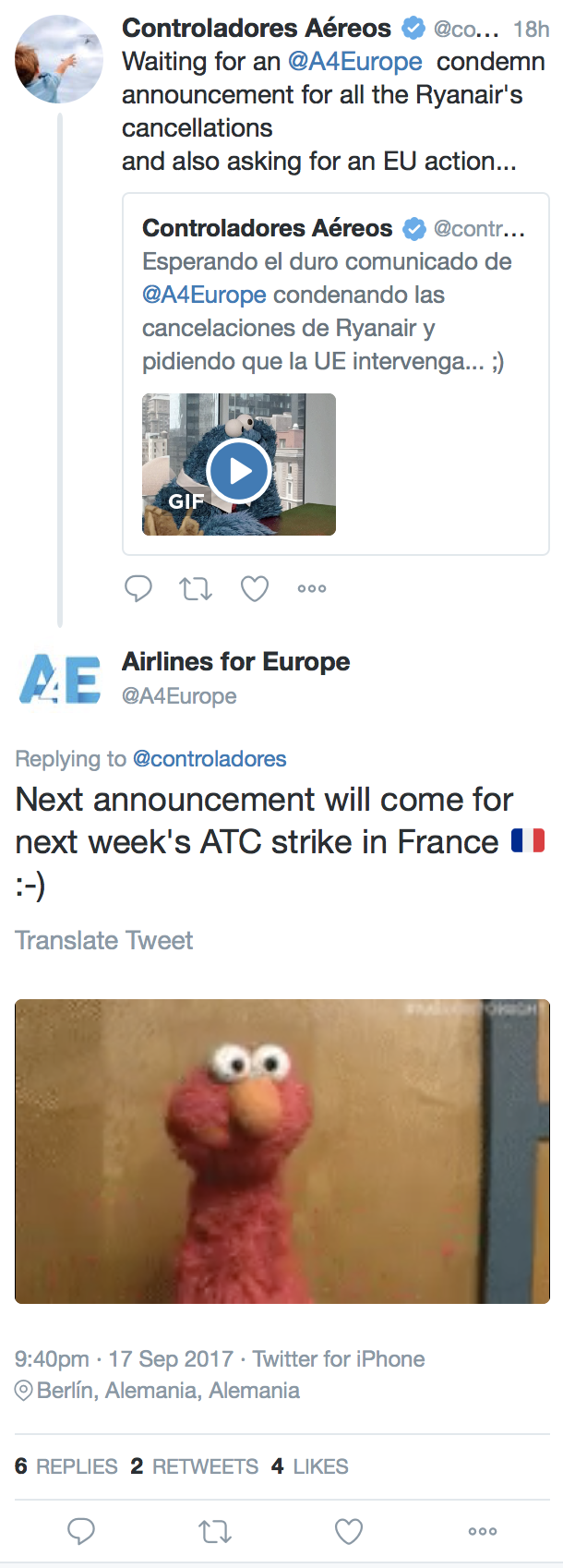View the 2 Retweets list
Image resolution: width=563 pixels, height=1568 pixels.
click(195, 1466)
